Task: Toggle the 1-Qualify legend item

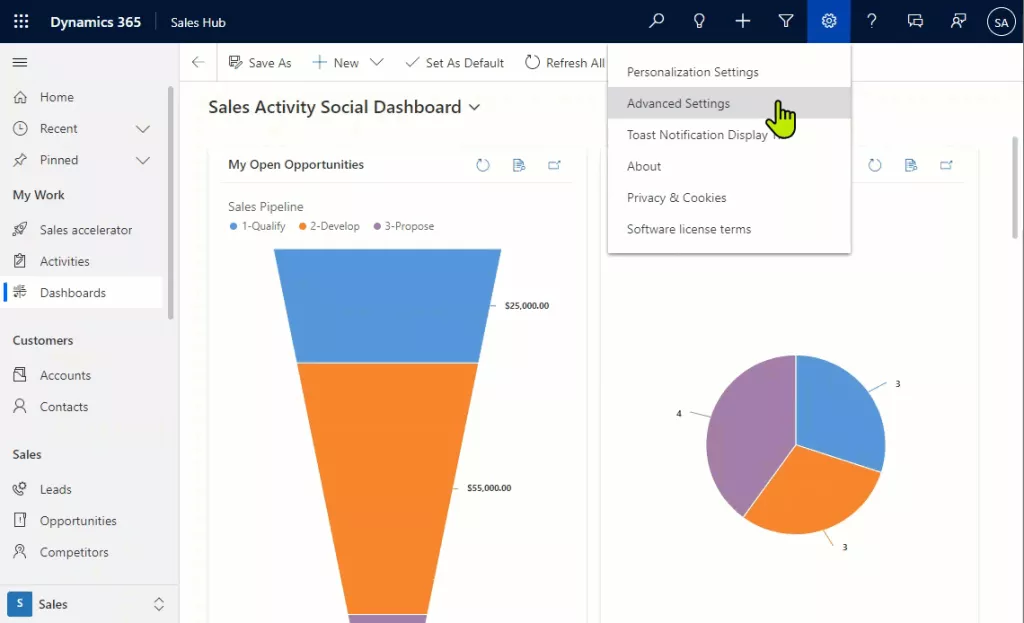Action: (257, 226)
